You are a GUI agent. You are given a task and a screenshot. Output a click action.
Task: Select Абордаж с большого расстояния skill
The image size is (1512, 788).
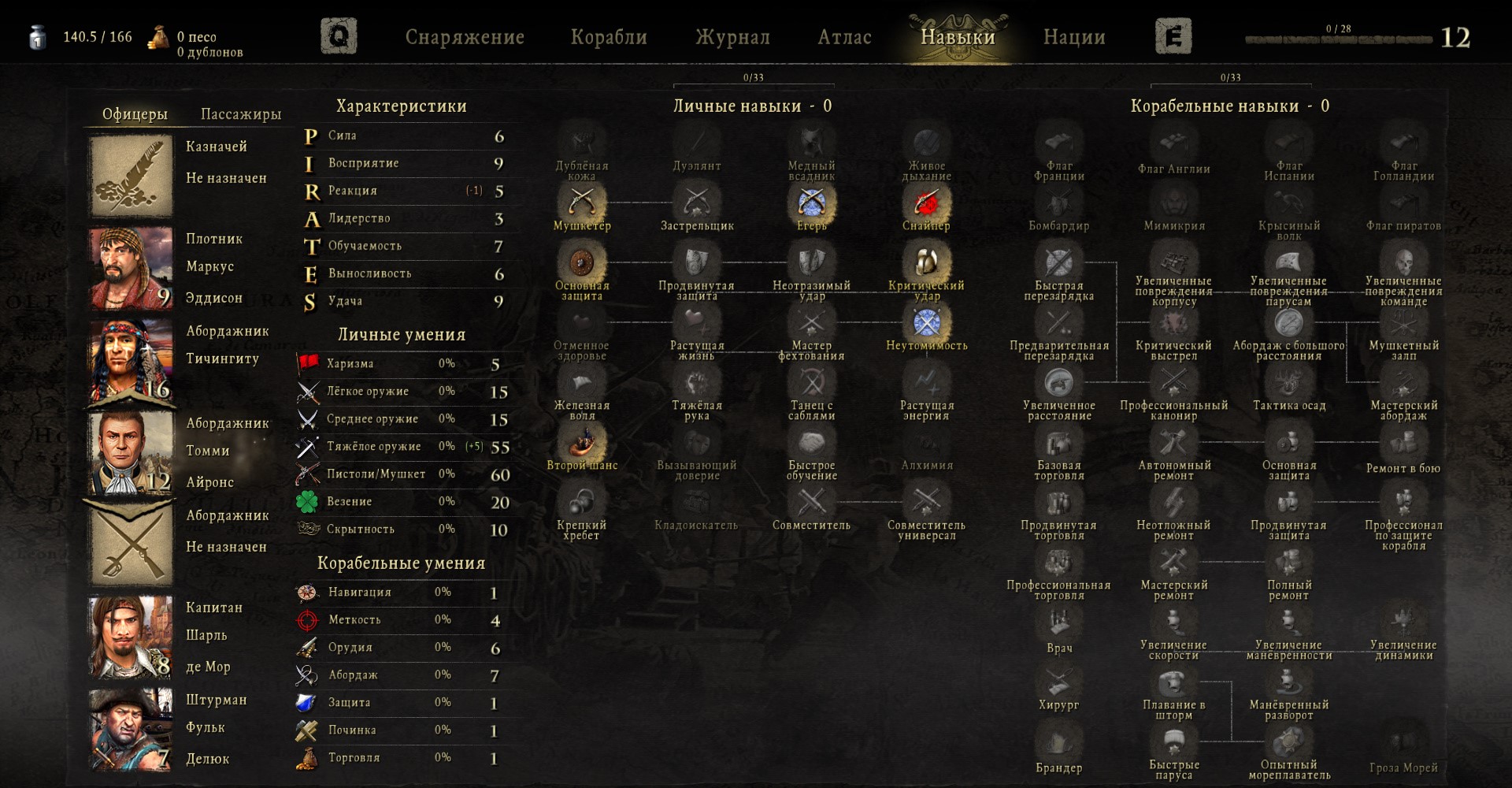point(1289,322)
